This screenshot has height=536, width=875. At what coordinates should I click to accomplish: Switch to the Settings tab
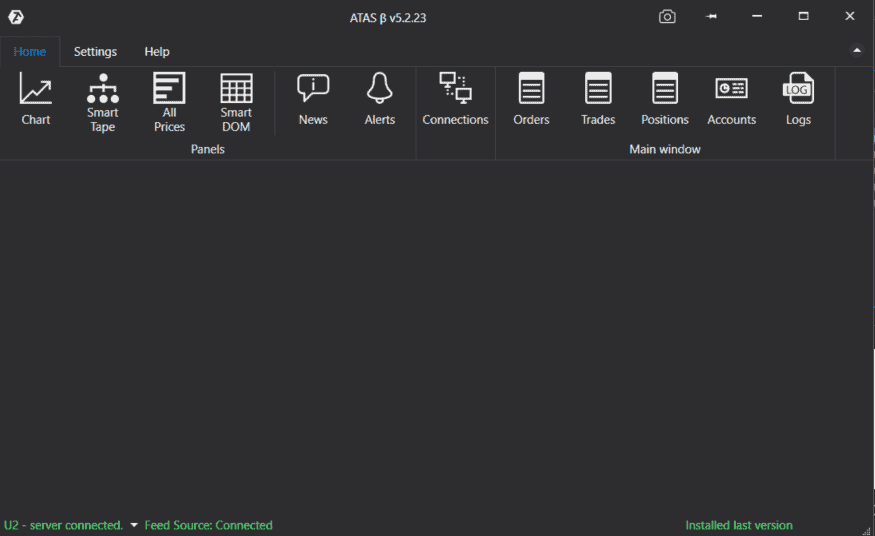(95, 51)
